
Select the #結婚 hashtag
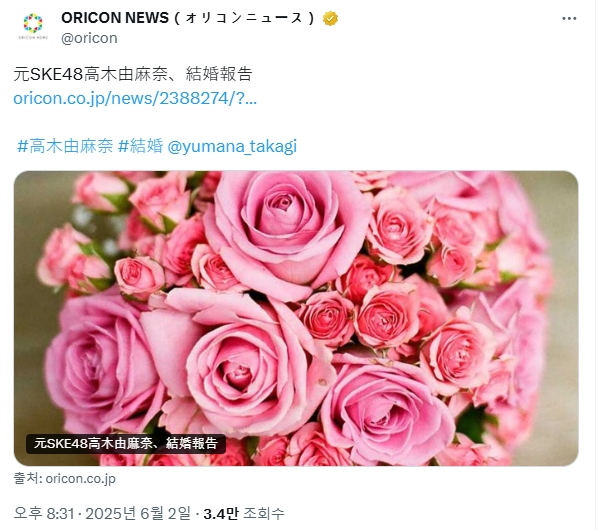pos(141,146)
